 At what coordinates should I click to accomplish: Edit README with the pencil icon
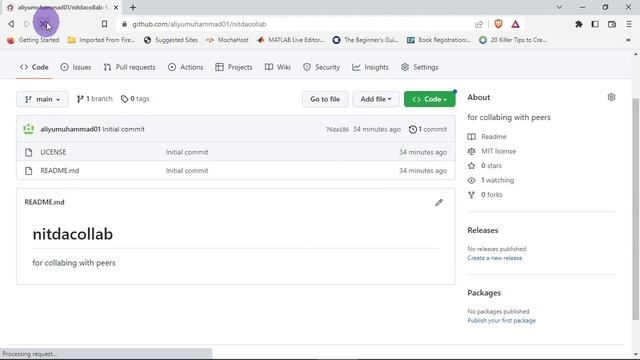(439, 202)
